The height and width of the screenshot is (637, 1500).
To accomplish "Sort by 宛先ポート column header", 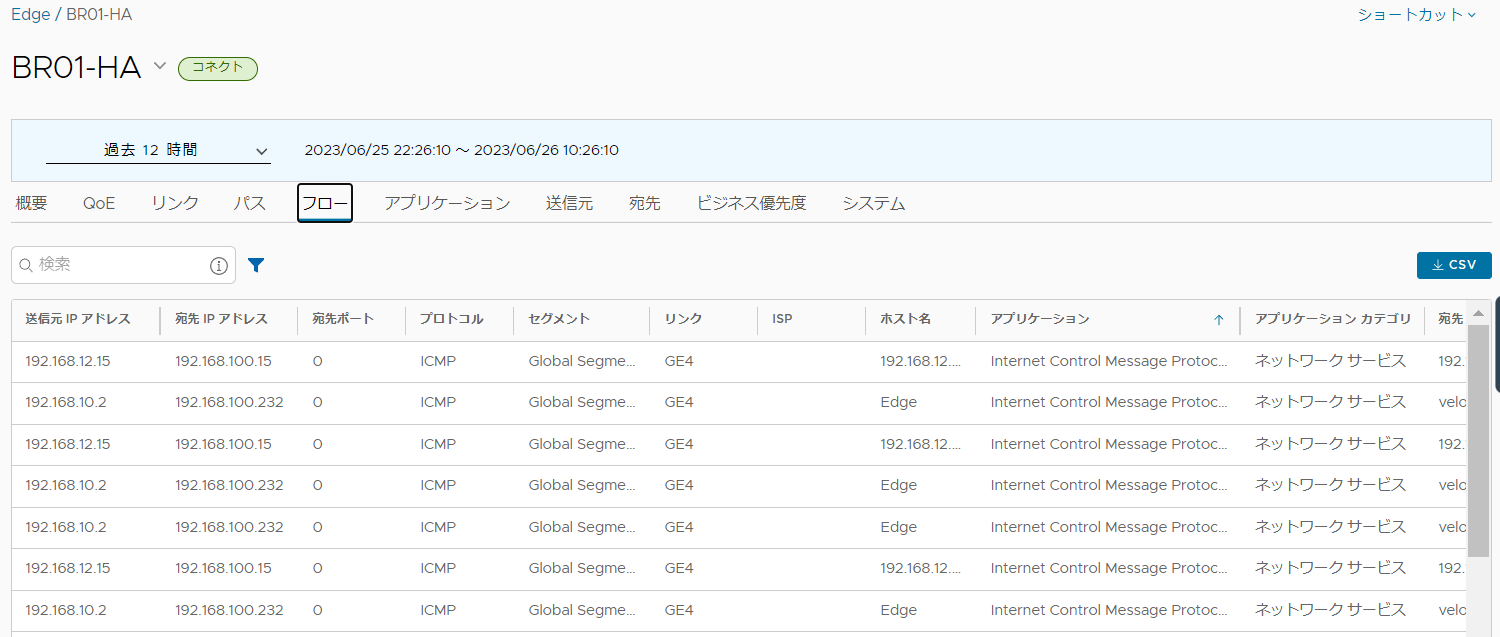I will 343,319.
